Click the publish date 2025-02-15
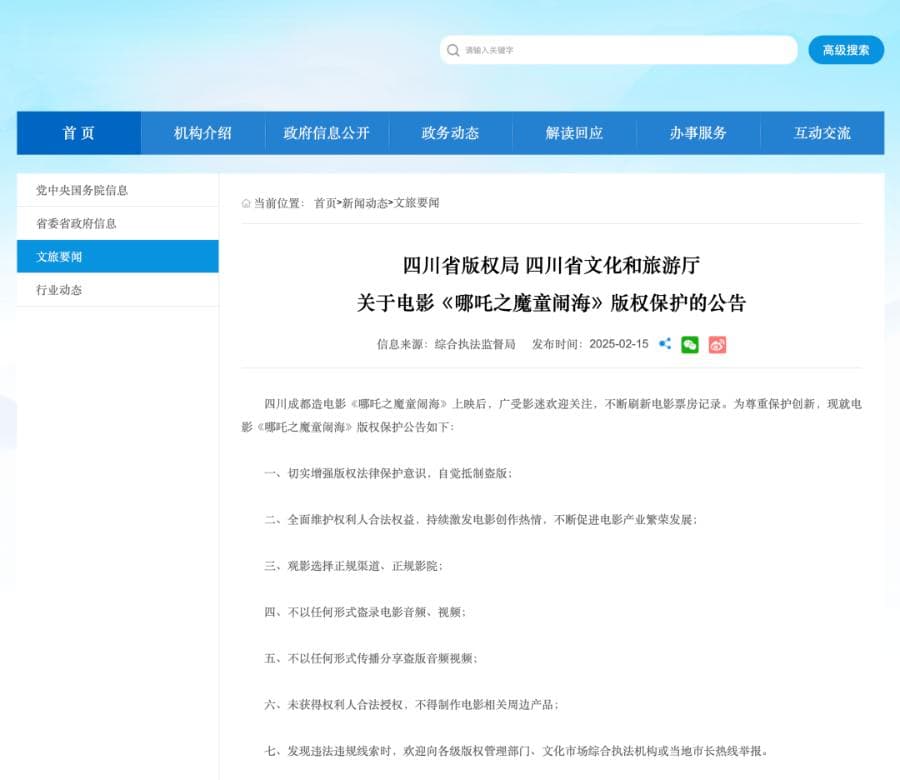 619,344
